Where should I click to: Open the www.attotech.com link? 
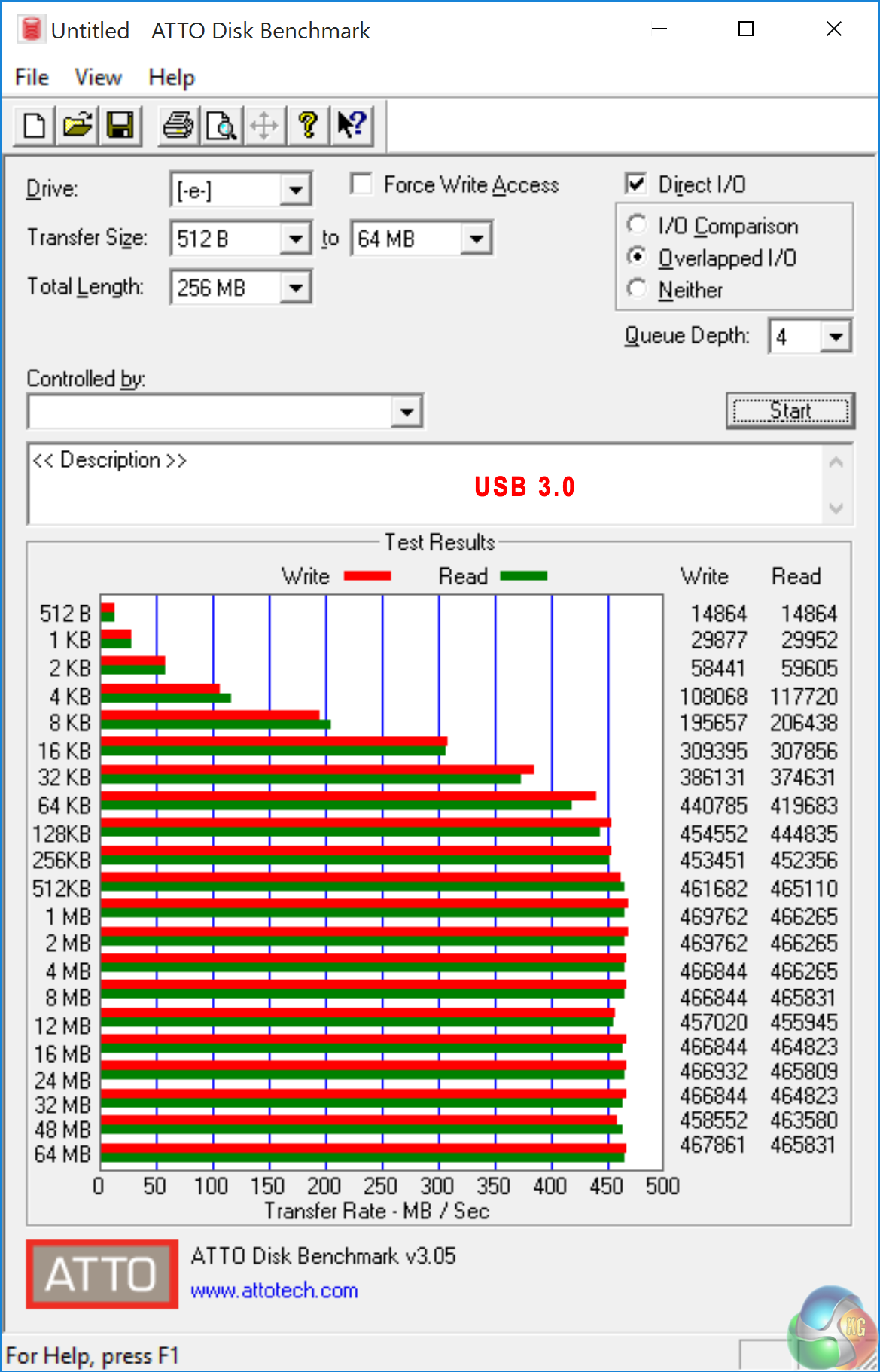coord(274,1290)
